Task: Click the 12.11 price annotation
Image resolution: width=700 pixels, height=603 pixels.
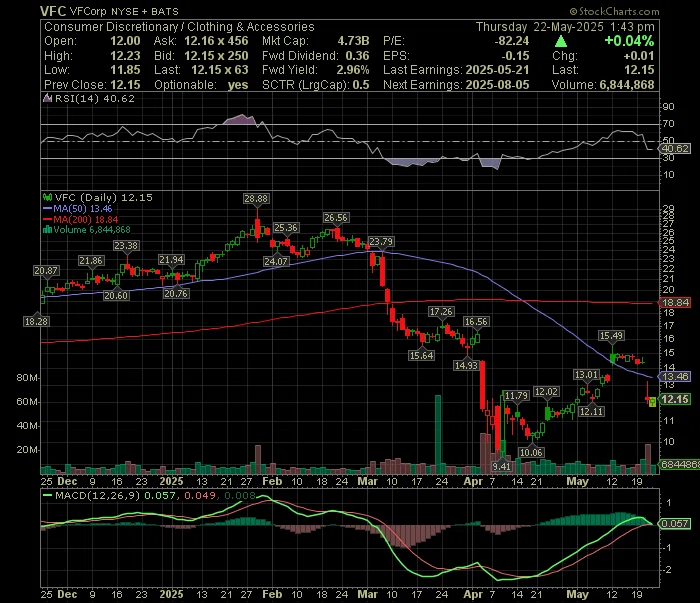Action: click(x=592, y=412)
